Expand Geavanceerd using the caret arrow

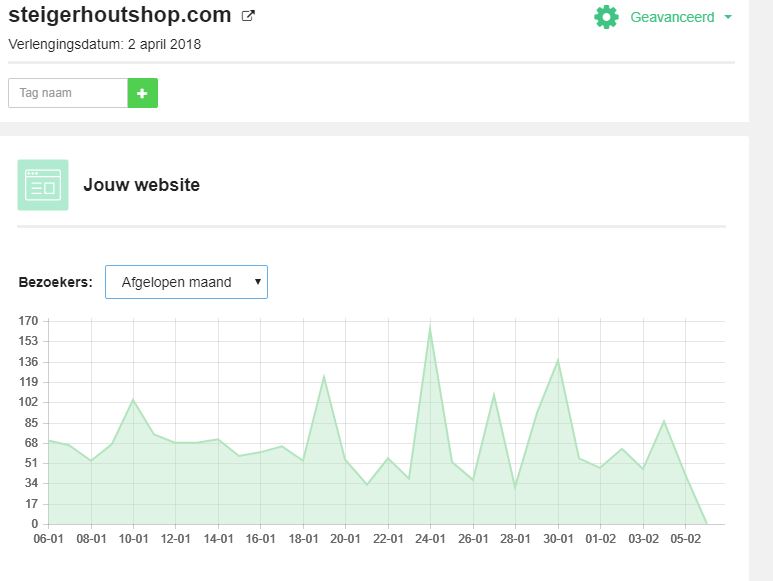728,17
